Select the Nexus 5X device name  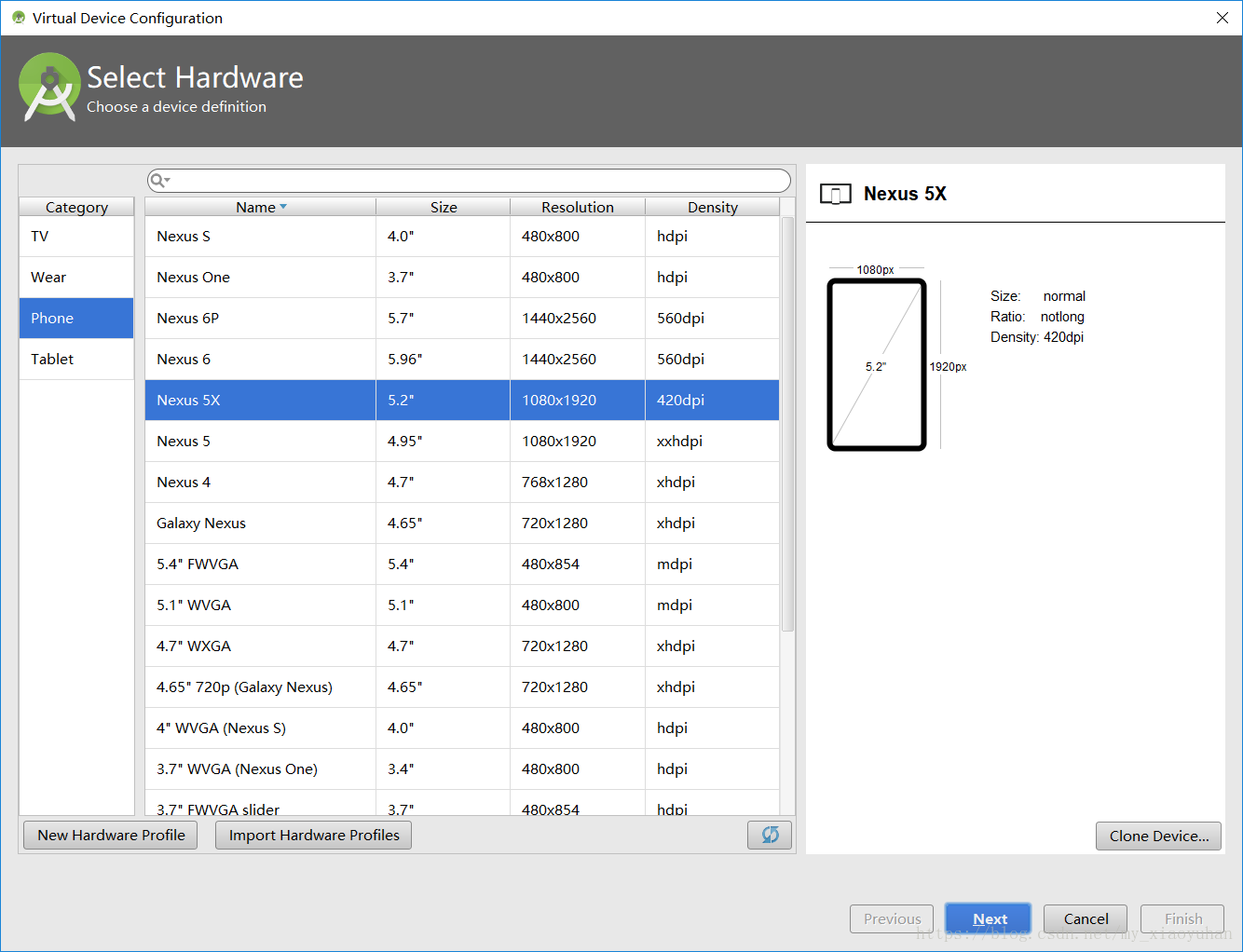[x=188, y=401]
